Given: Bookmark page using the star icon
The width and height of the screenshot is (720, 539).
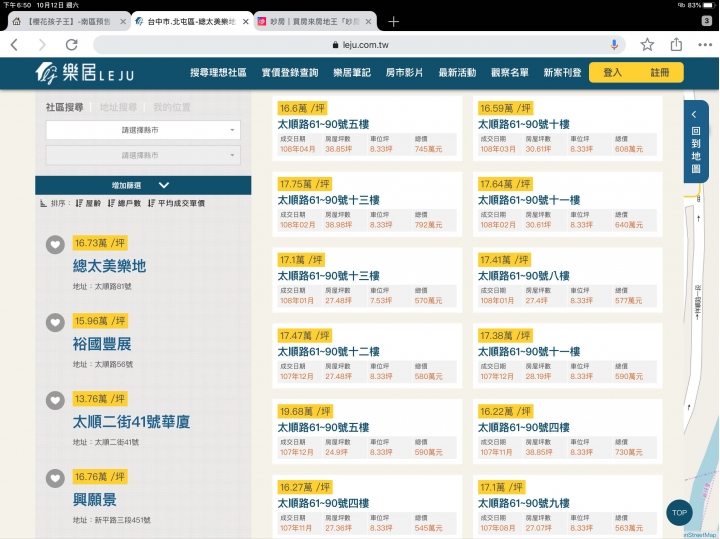Looking at the screenshot, I should 647,45.
